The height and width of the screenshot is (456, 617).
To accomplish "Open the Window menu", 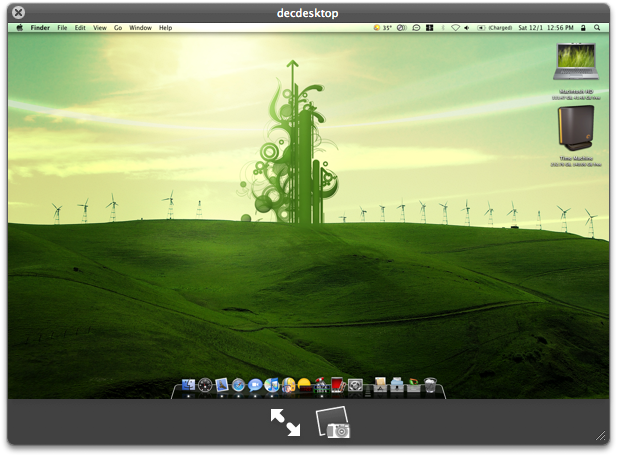I will 140,28.
